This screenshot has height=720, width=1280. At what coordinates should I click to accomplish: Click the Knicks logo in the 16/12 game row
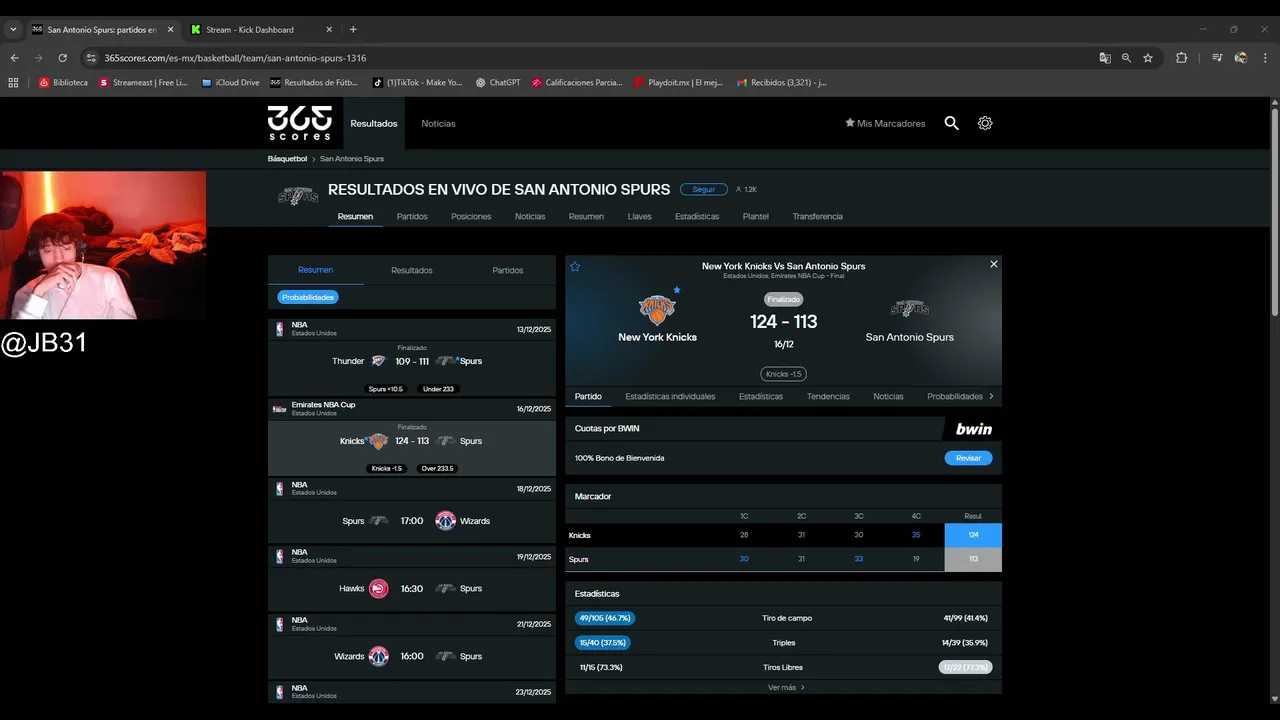[x=377, y=441]
